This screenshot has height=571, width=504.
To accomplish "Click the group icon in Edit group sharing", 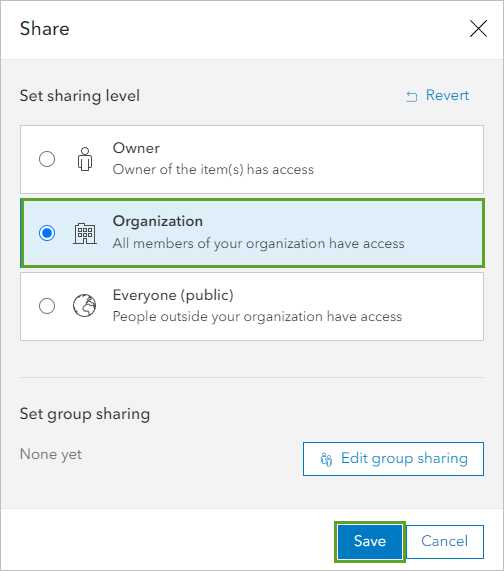I will click(326, 459).
